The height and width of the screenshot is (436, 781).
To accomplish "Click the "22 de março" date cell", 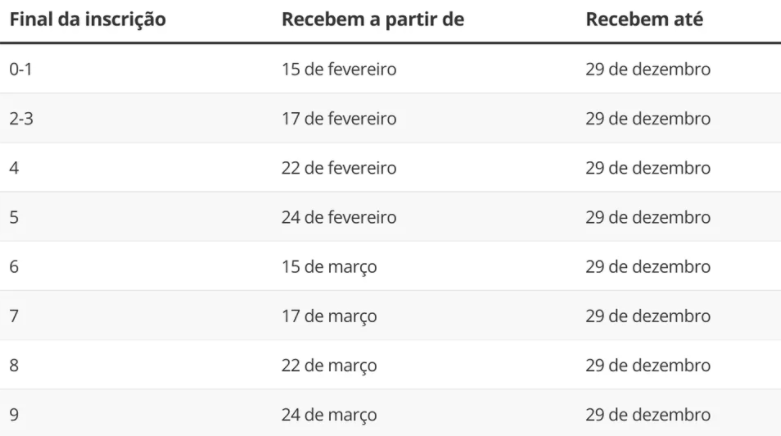I will pyautogui.click(x=329, y=366).
